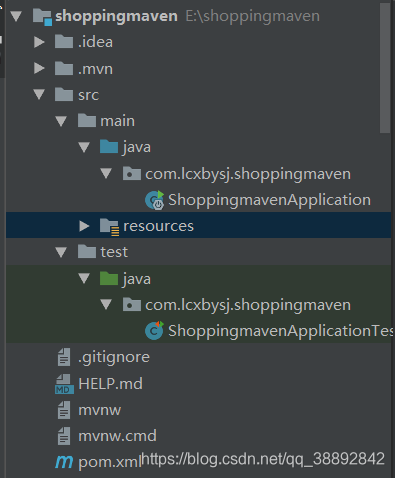The height and width of the screenshot is (478, 395).
Task: Select java label under main
Action: 137,147
